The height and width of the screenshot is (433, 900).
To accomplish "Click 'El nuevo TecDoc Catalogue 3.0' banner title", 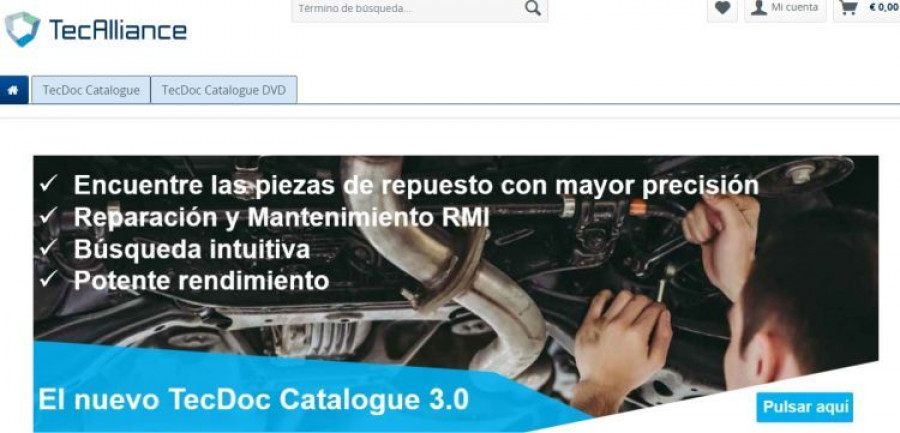I will pos(253,400).
